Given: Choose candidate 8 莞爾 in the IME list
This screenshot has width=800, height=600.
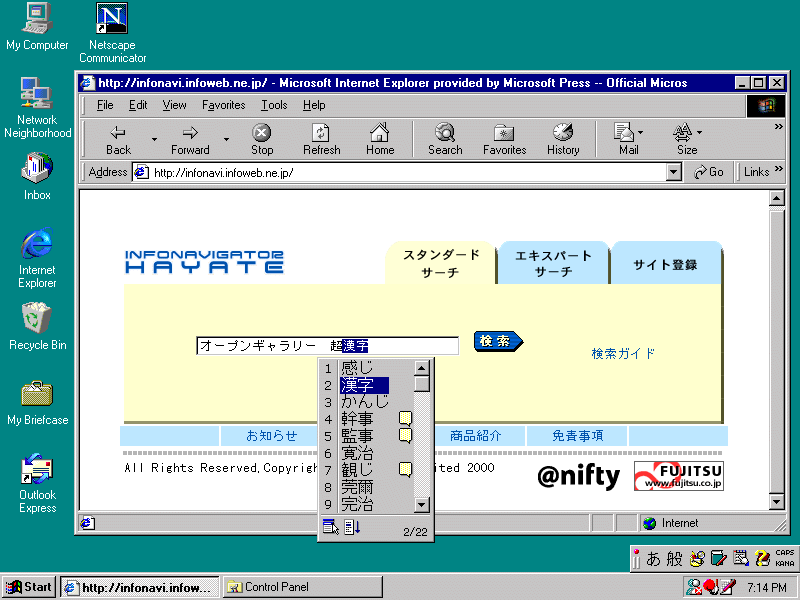Looking at the screenshot, I should [x=357, y=487].
